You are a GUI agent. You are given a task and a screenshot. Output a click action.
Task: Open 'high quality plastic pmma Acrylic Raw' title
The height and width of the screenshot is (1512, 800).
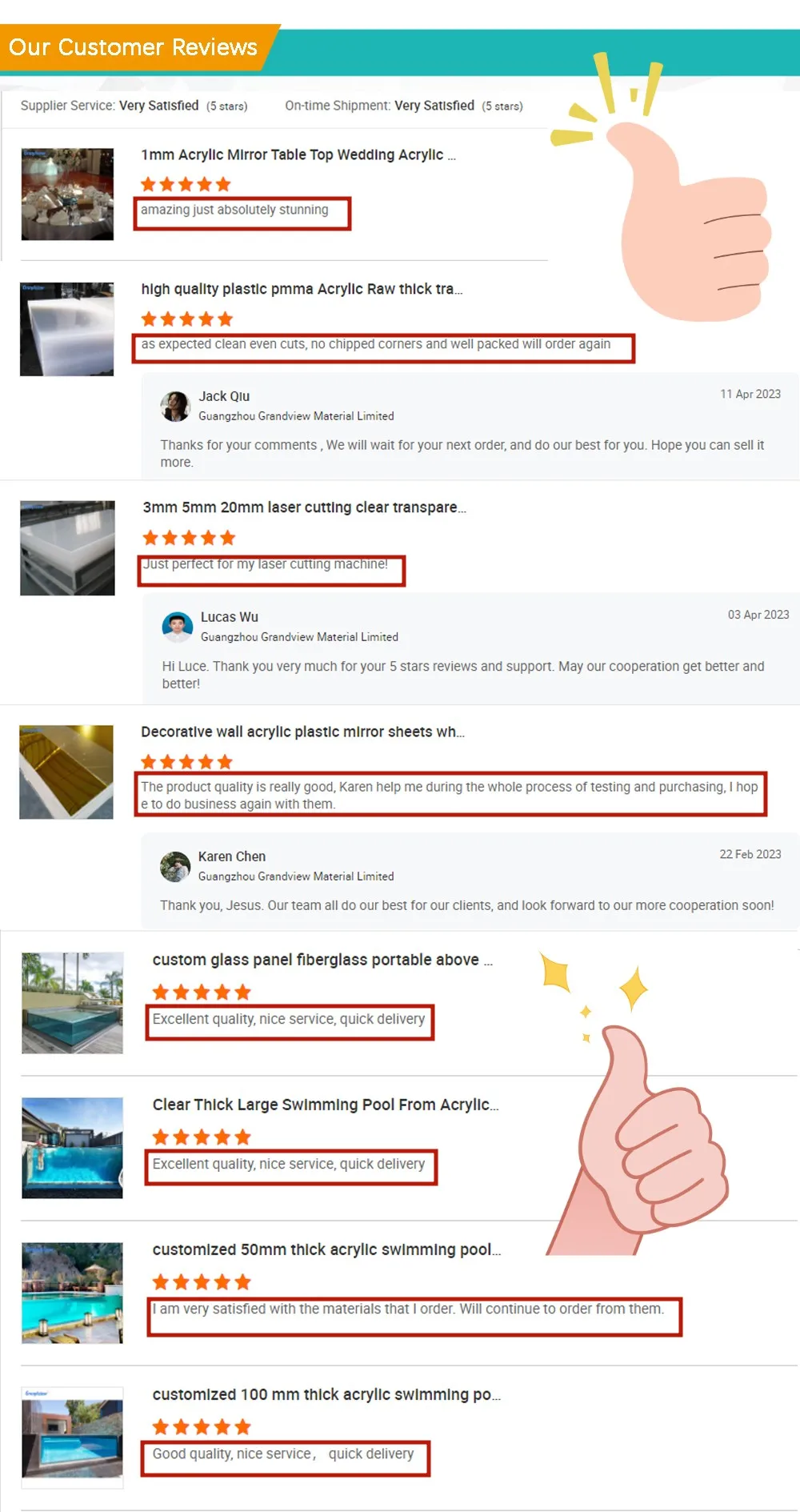coord(302,289)
